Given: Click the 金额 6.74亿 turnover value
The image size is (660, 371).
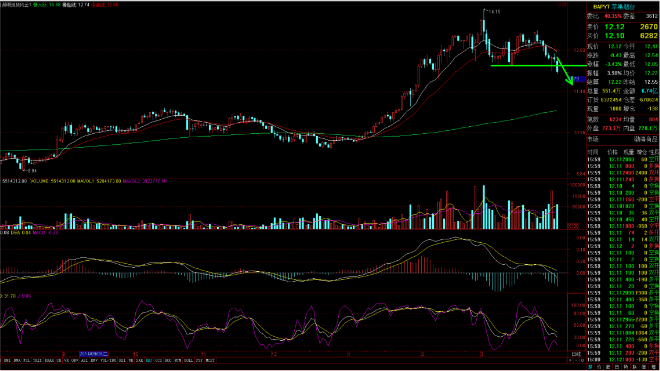Looking at the screenshot, I should [x=649, y=91].
